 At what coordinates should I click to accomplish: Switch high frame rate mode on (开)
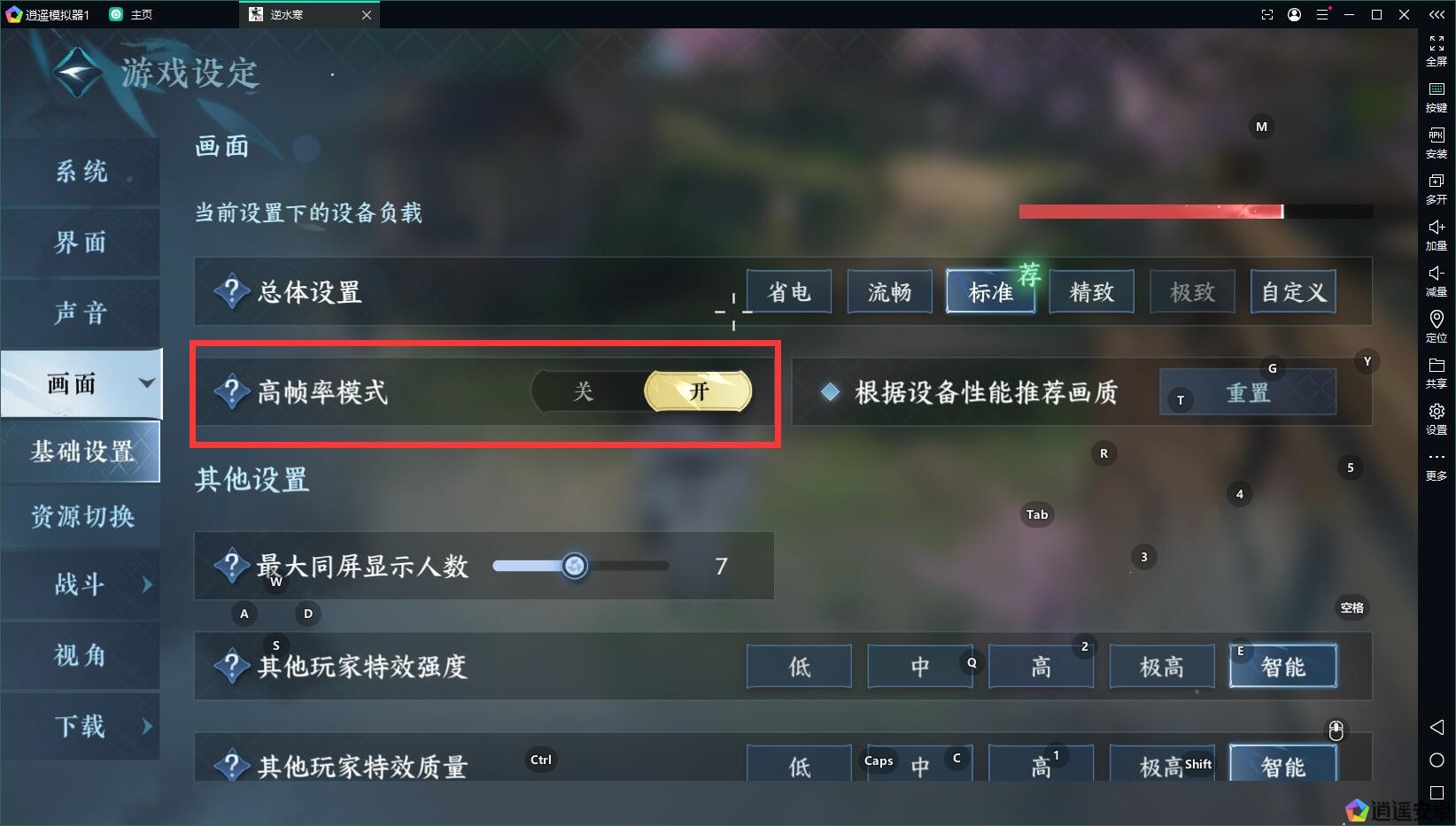pyautogui.click(x=699, y=391)
